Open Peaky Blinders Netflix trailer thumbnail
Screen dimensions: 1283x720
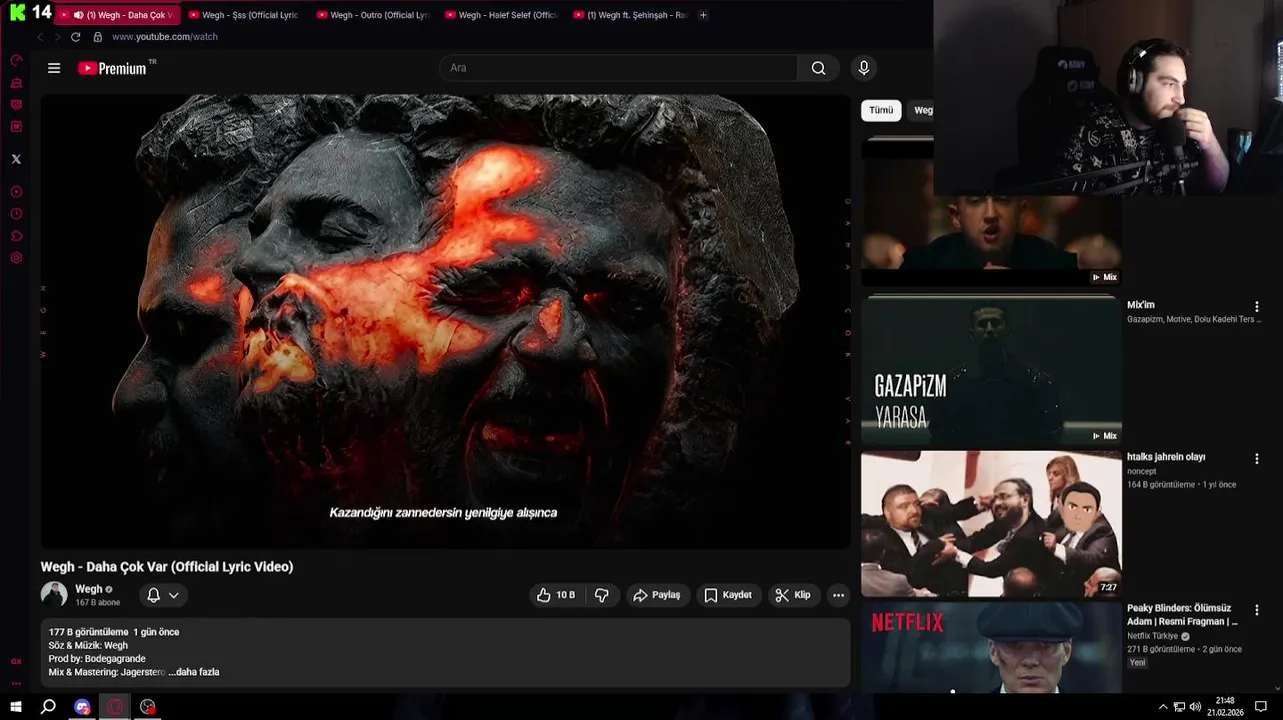click(991, 648)
